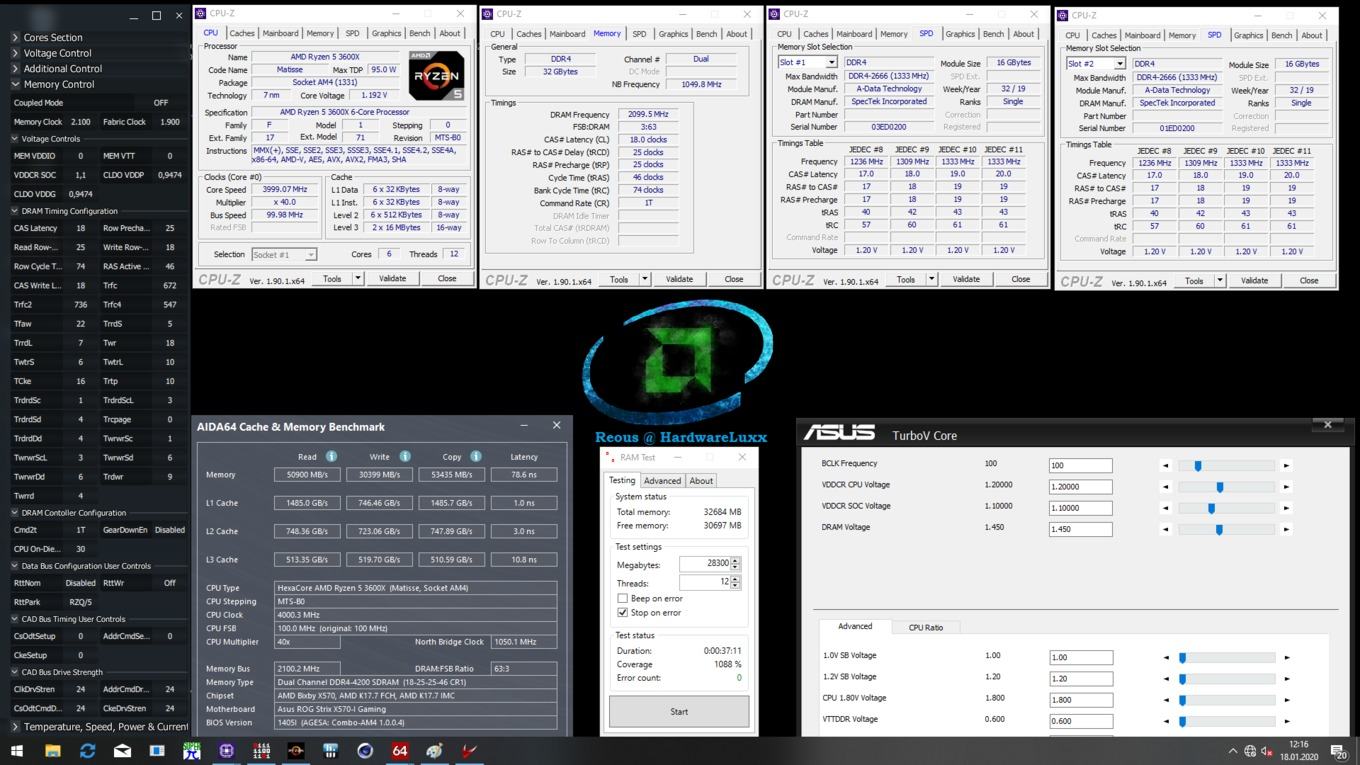Click Tools button in Slot #2 SPD window
Screen dimensions: 1360x765
click(1194, 281)
